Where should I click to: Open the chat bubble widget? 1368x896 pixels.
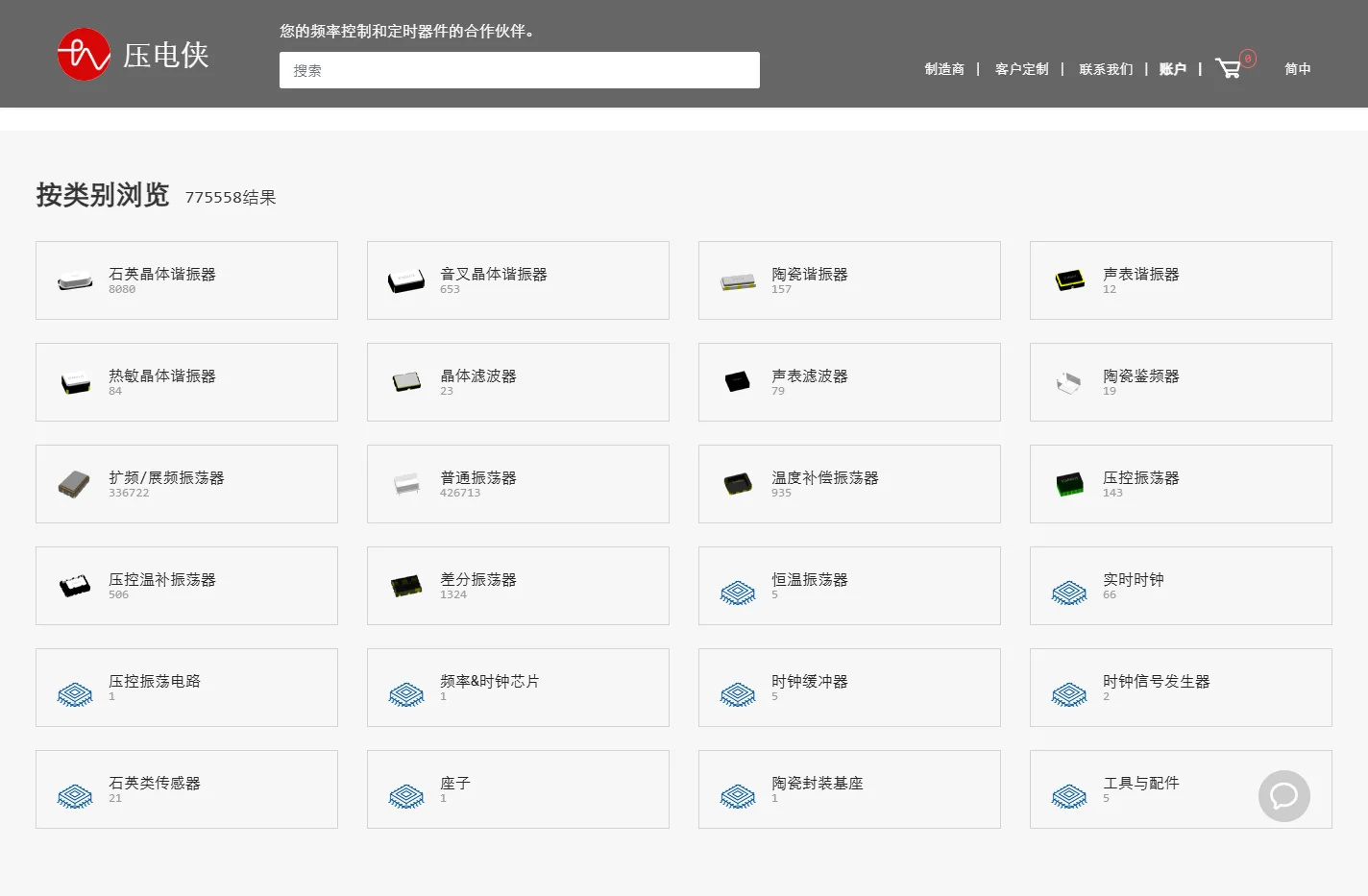pyautogui.click(x=1284, y=796)
